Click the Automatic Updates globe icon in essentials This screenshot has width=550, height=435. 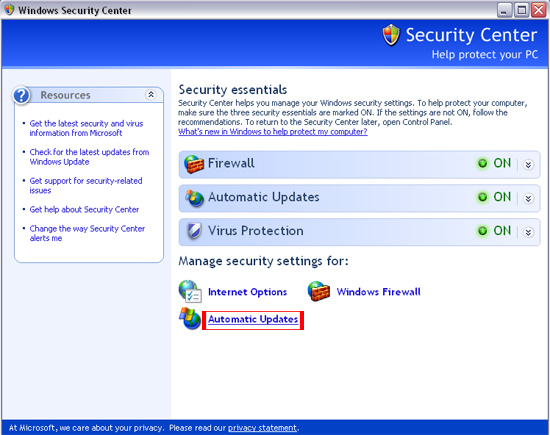(x=195, y=198)
